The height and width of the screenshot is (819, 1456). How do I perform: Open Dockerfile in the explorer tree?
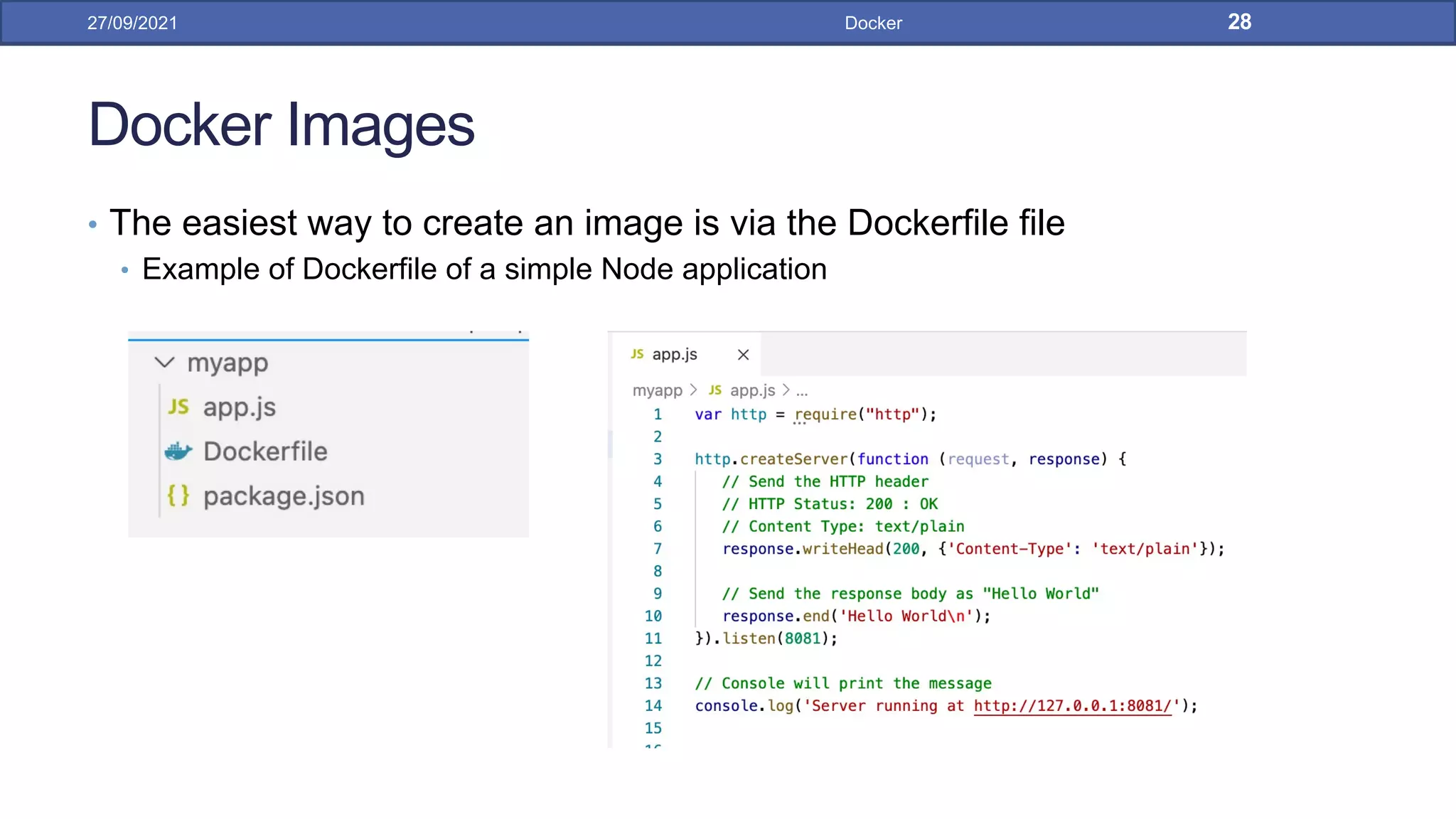(265, 451)
